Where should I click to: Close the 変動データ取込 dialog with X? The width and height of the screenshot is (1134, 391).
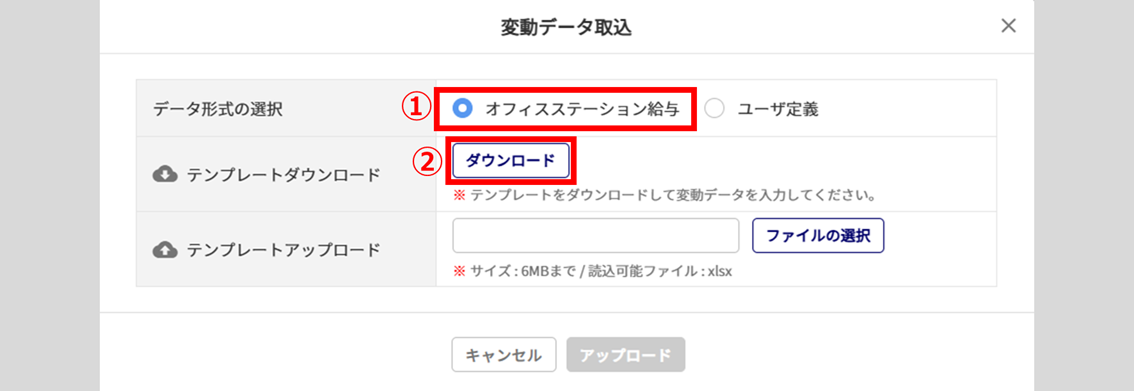[x=1008, y=26]
